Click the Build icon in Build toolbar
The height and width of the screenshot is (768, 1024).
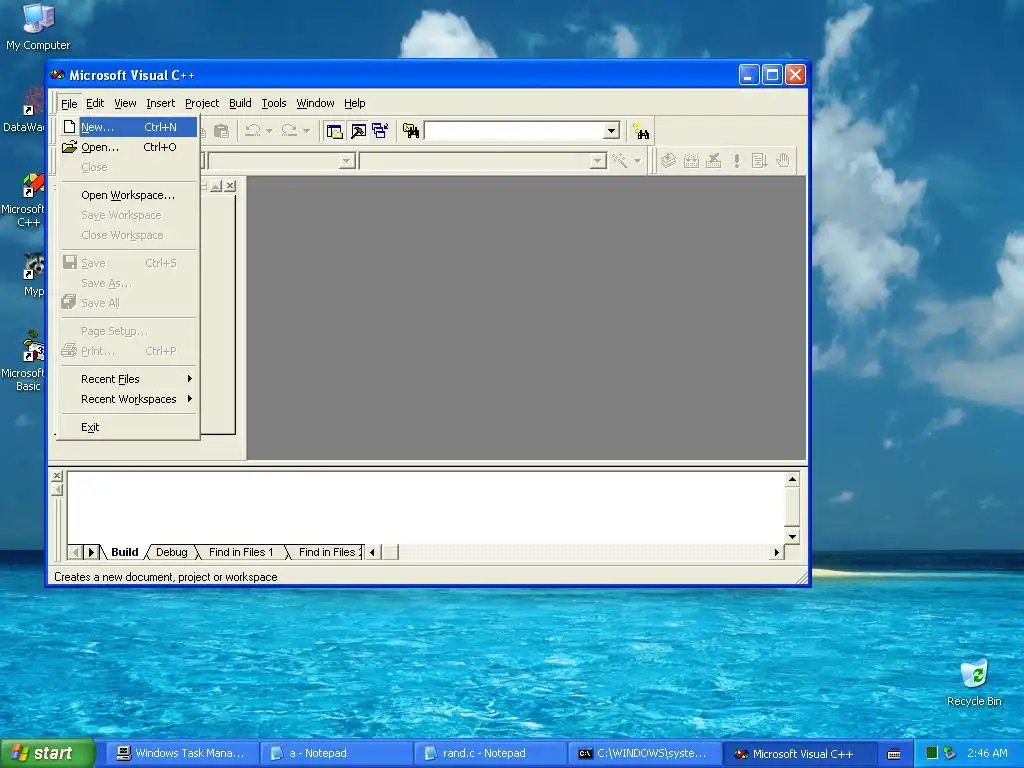coord(691,161)
